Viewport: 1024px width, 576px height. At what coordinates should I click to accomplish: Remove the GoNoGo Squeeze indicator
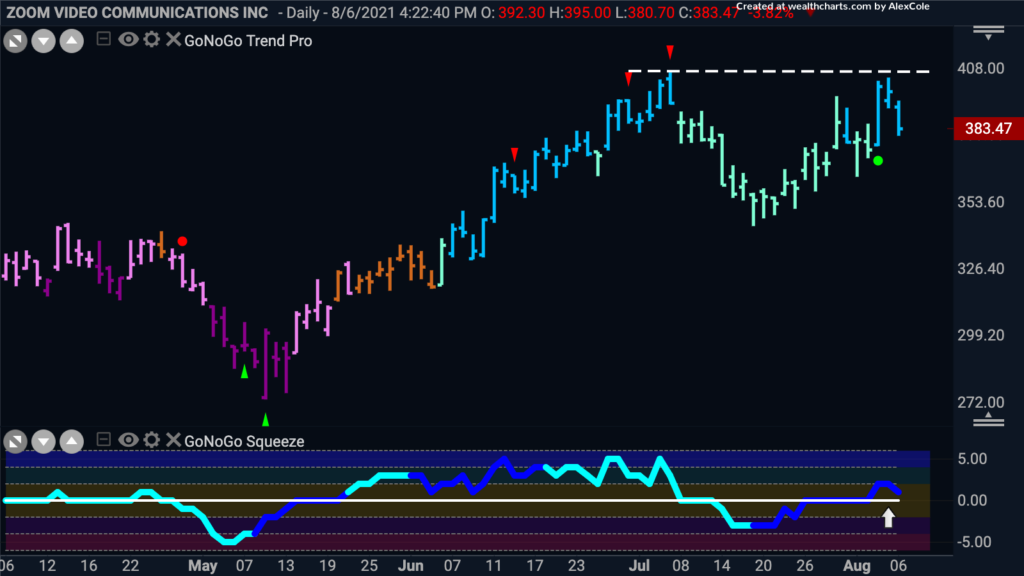[173, 440]
